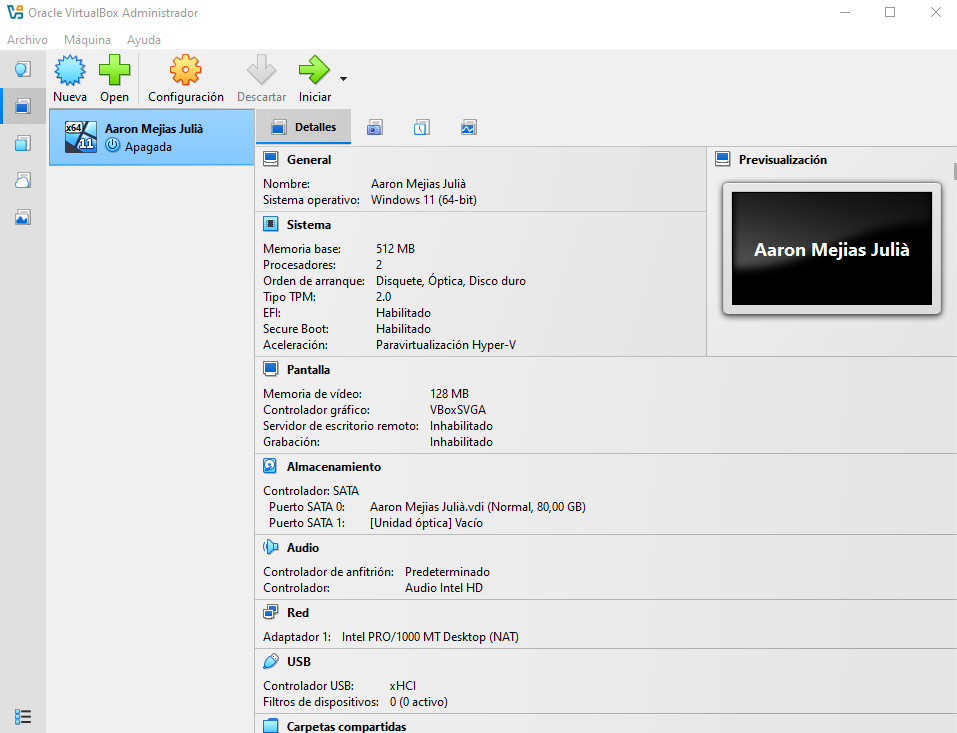
Task: Click the topmost icon in left sidebar
Action: click(x=23, y=69)
